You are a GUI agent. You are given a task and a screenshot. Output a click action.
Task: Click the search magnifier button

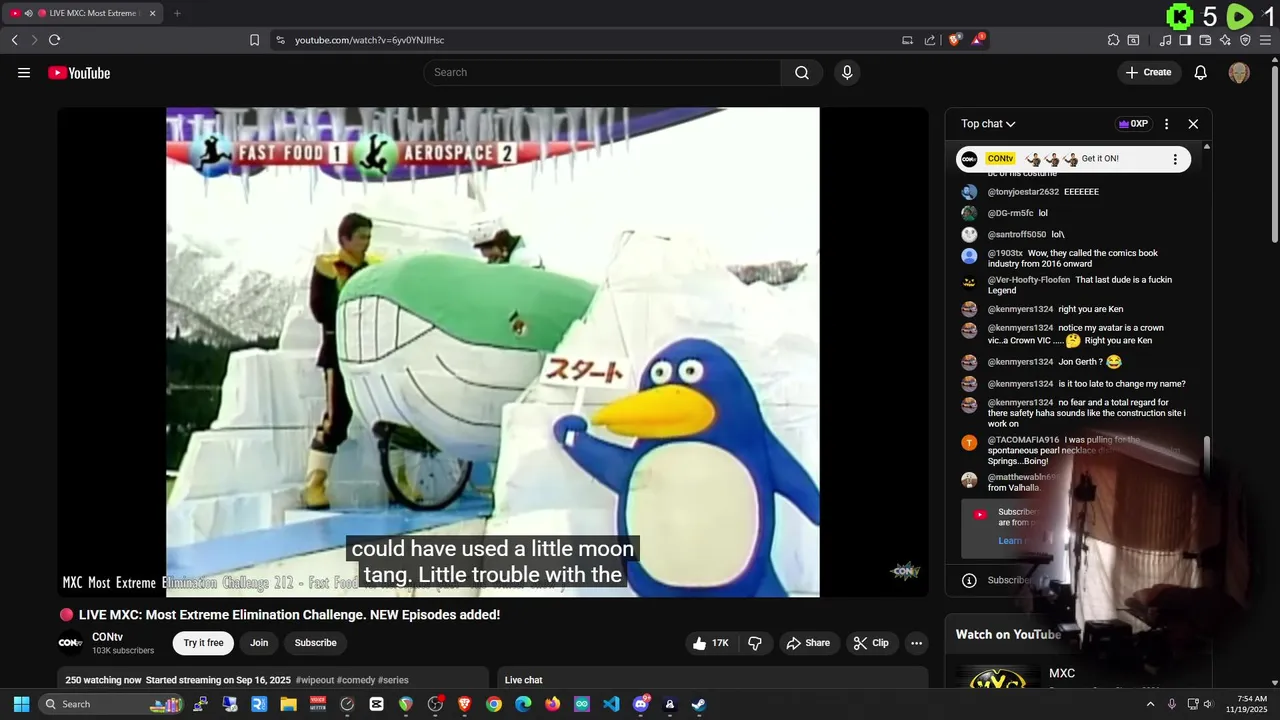pyautogui.click(x=802, y=72)
